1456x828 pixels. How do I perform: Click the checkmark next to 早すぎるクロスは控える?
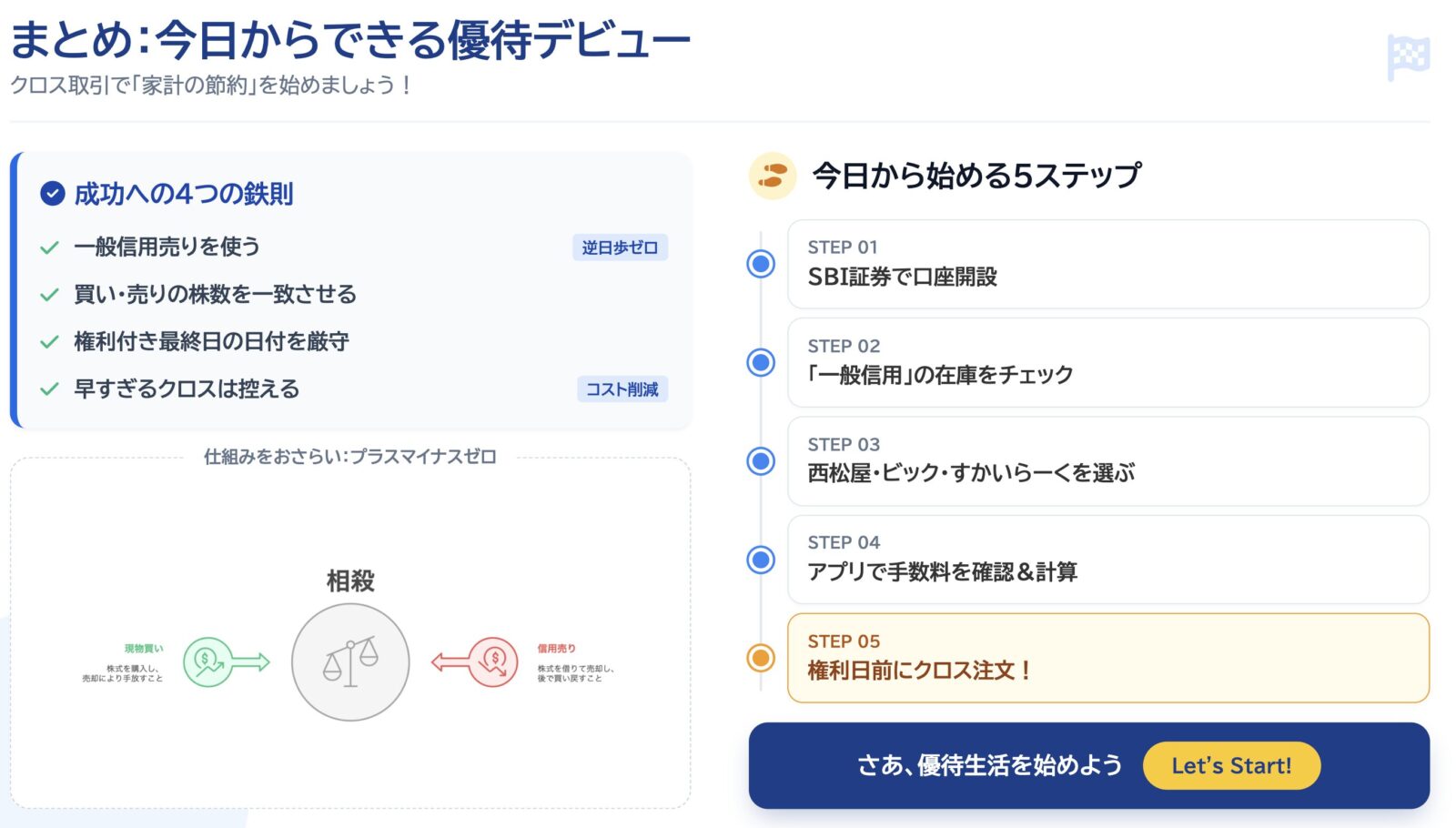pos(50,389)
